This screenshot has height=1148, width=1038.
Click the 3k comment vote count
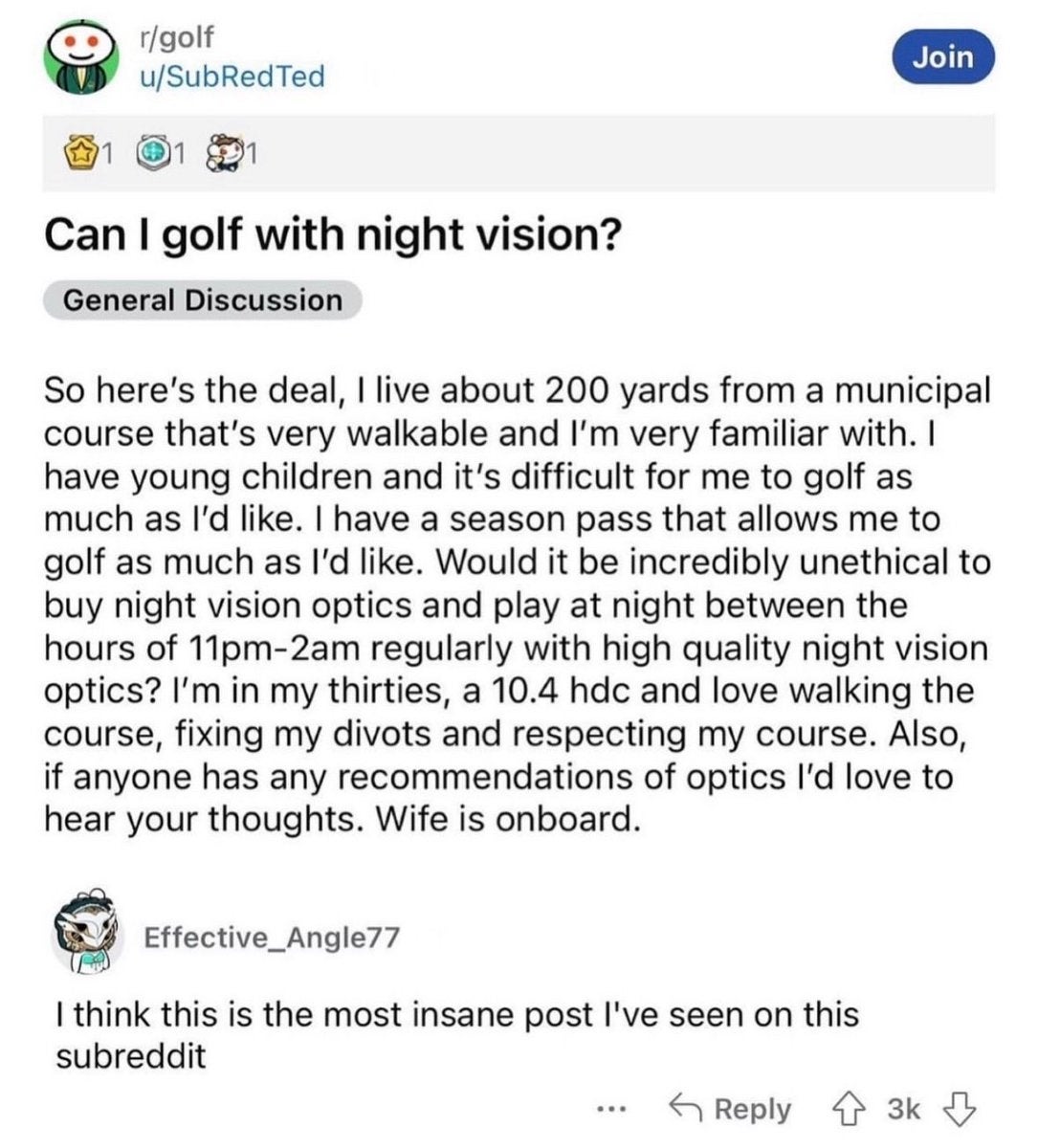pos(904,1109)
